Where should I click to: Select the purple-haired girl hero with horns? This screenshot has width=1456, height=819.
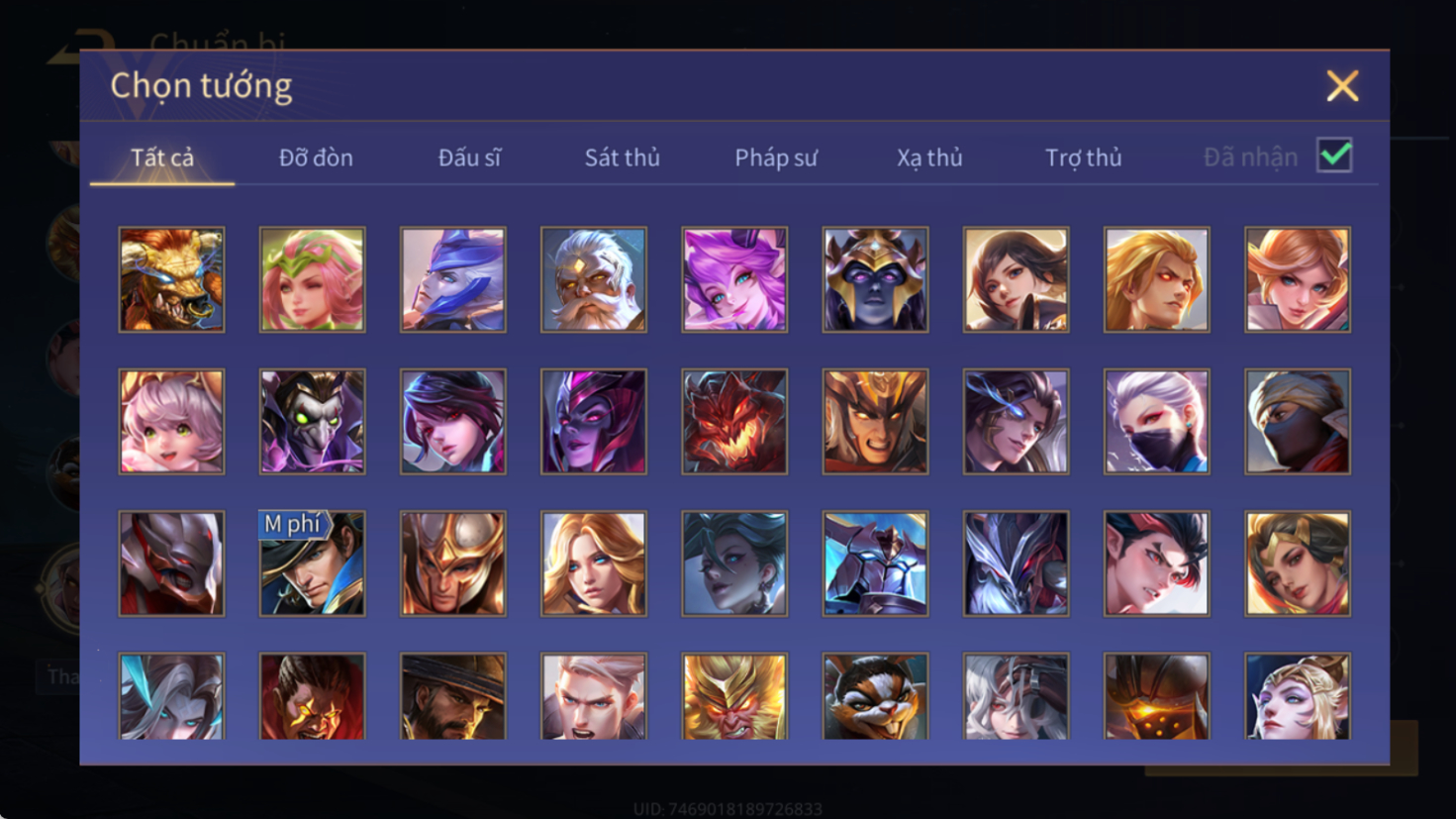pos(734,279)
